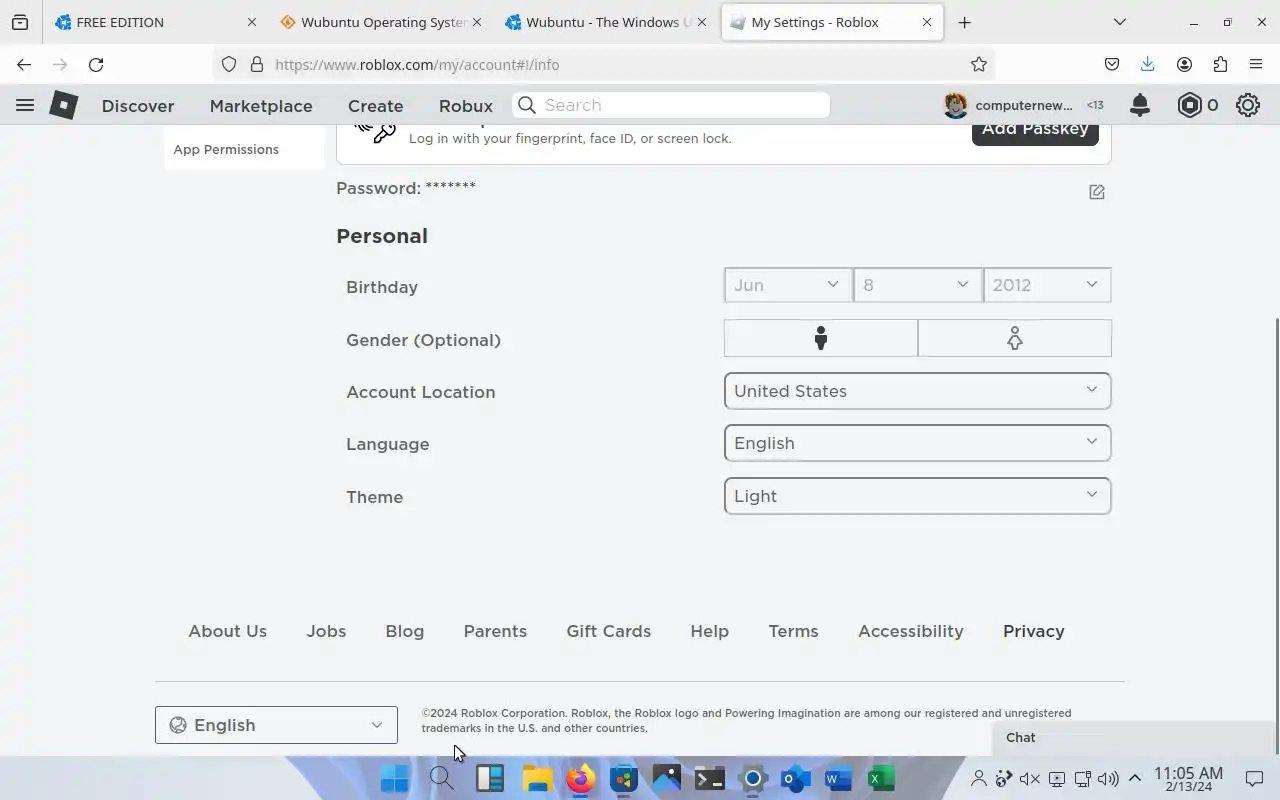1280x800 pixels.
Task: Open the Firefox extensions puzzle icon
Action: coord(1220,64)
